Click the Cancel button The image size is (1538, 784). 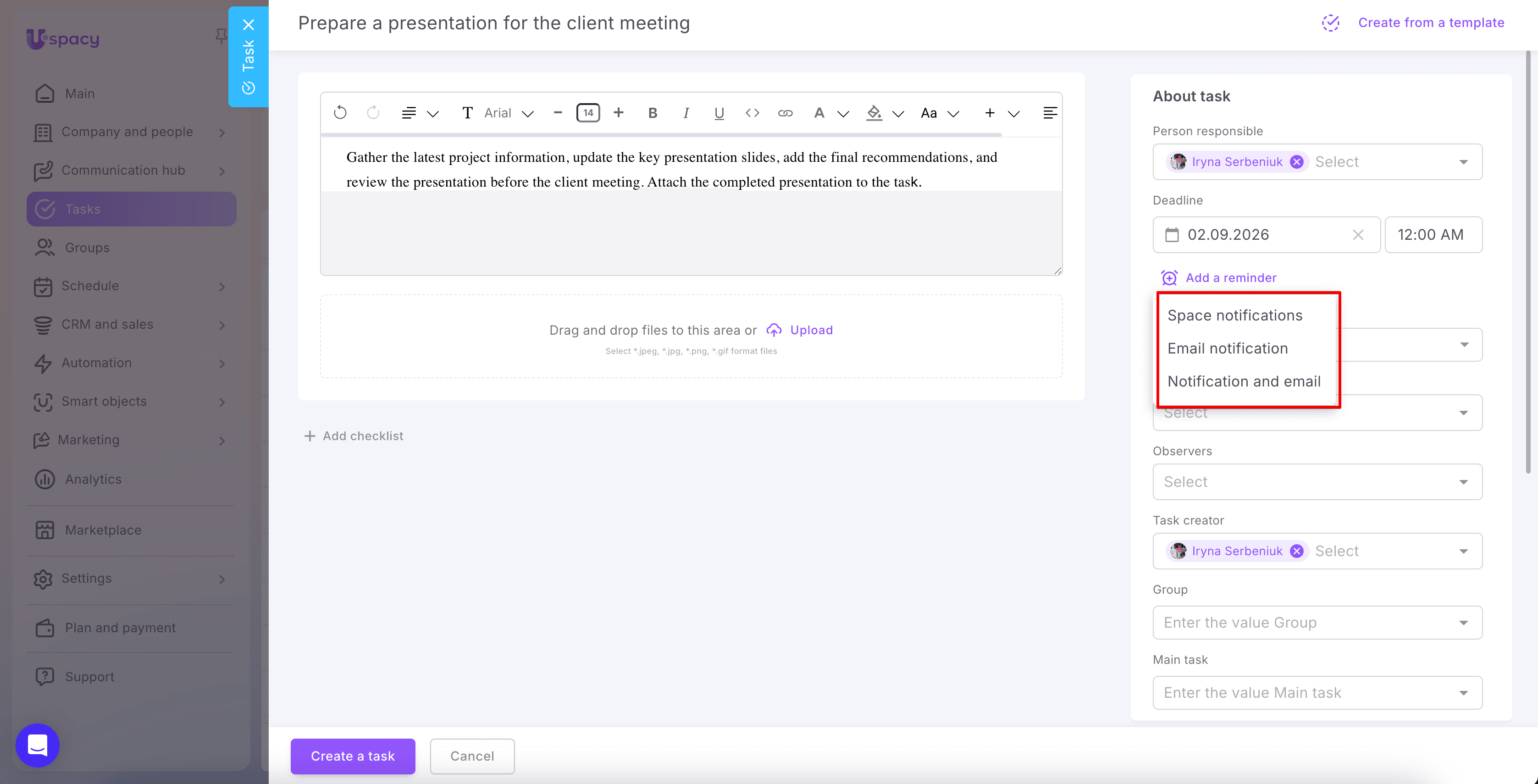472,756
